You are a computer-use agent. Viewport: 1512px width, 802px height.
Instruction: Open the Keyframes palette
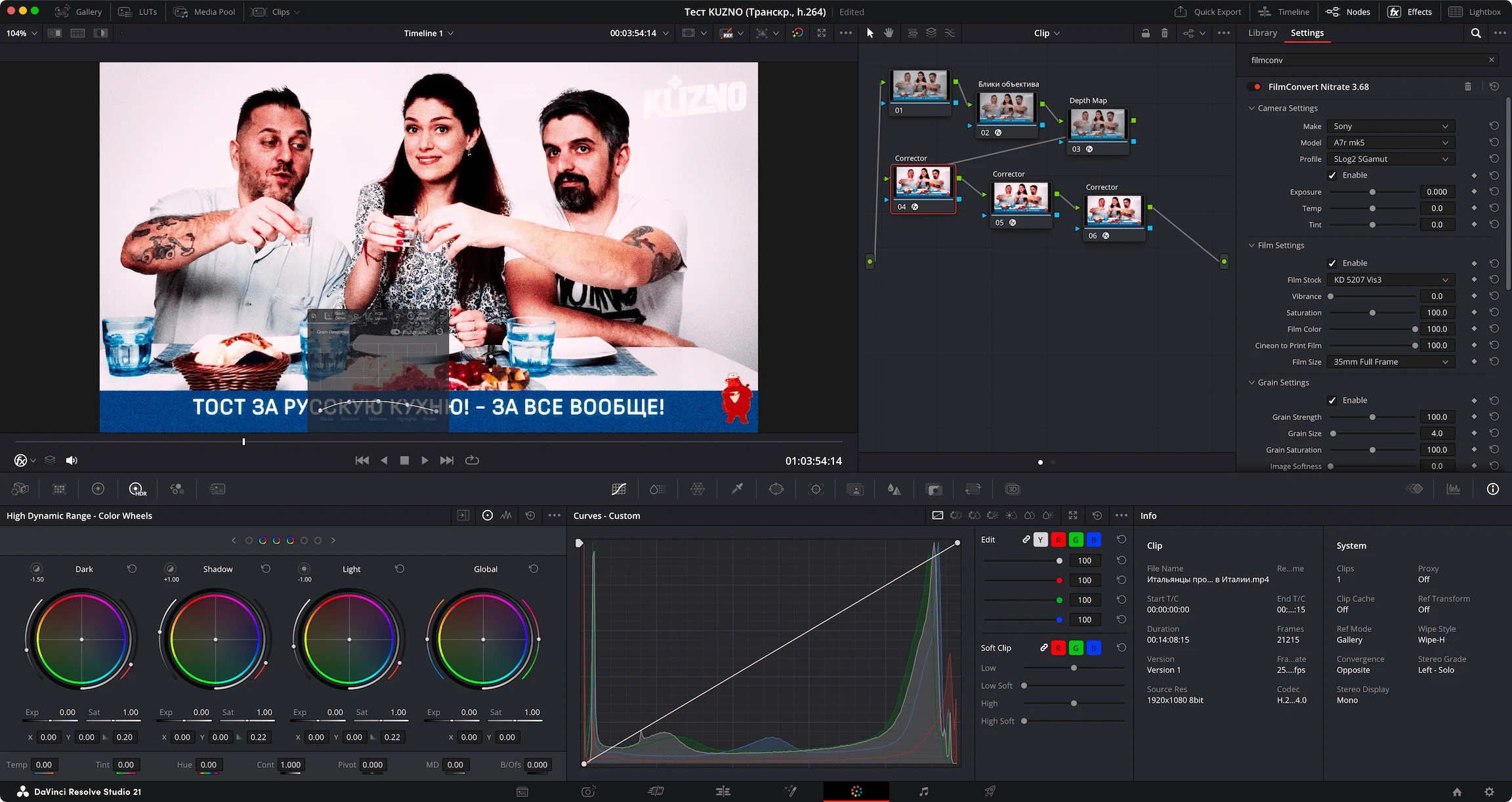[x=1415, y=489]
